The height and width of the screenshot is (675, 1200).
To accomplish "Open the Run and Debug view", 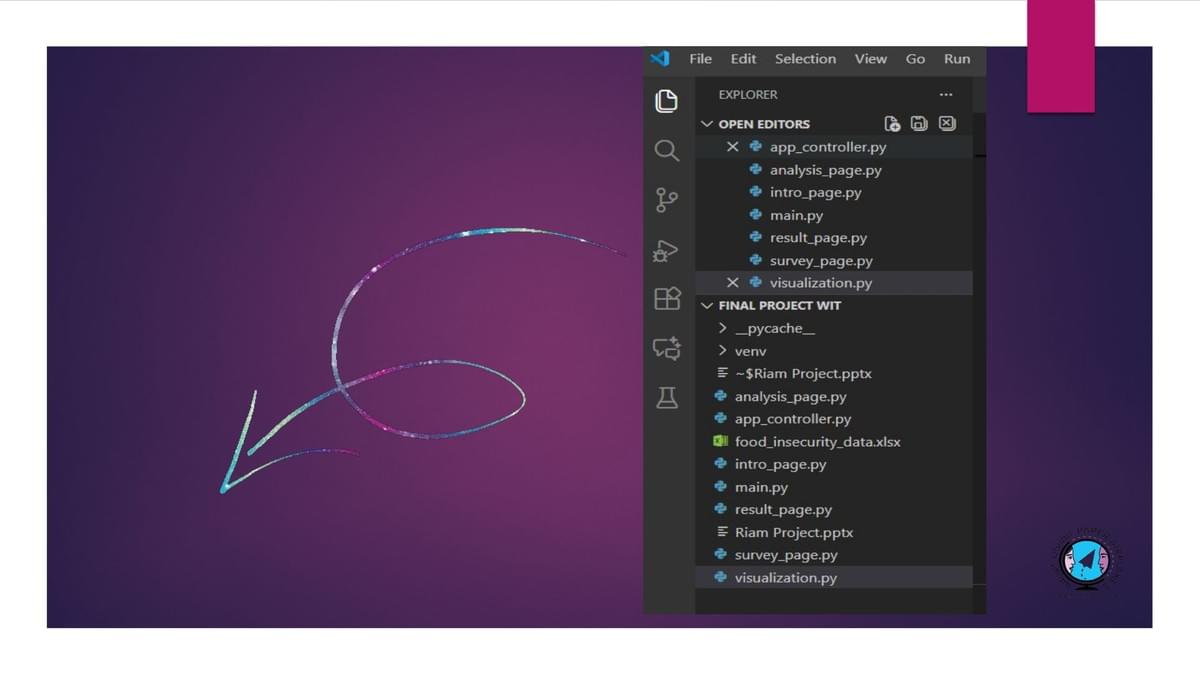I will pos(666,250).
